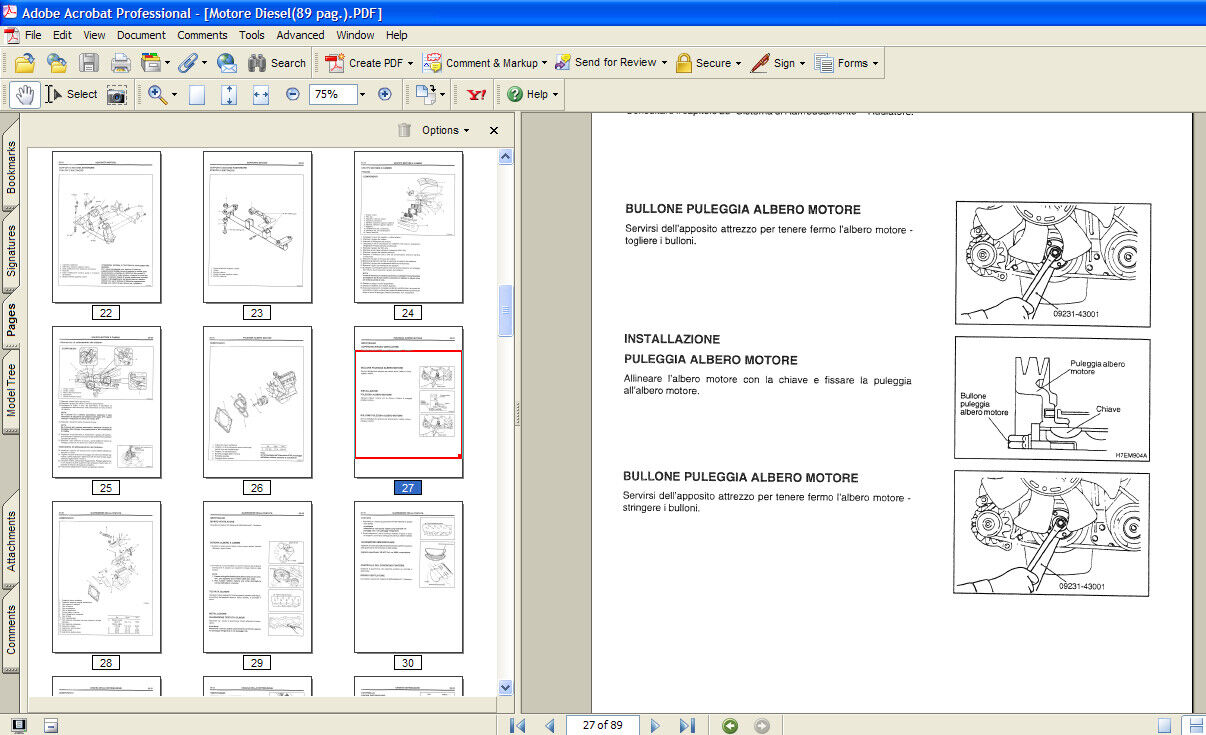Image resolution: width=1206 pixels, height=735 pixels.
Task: Click the Fit Width icon
Action: [x=261, y=94]
